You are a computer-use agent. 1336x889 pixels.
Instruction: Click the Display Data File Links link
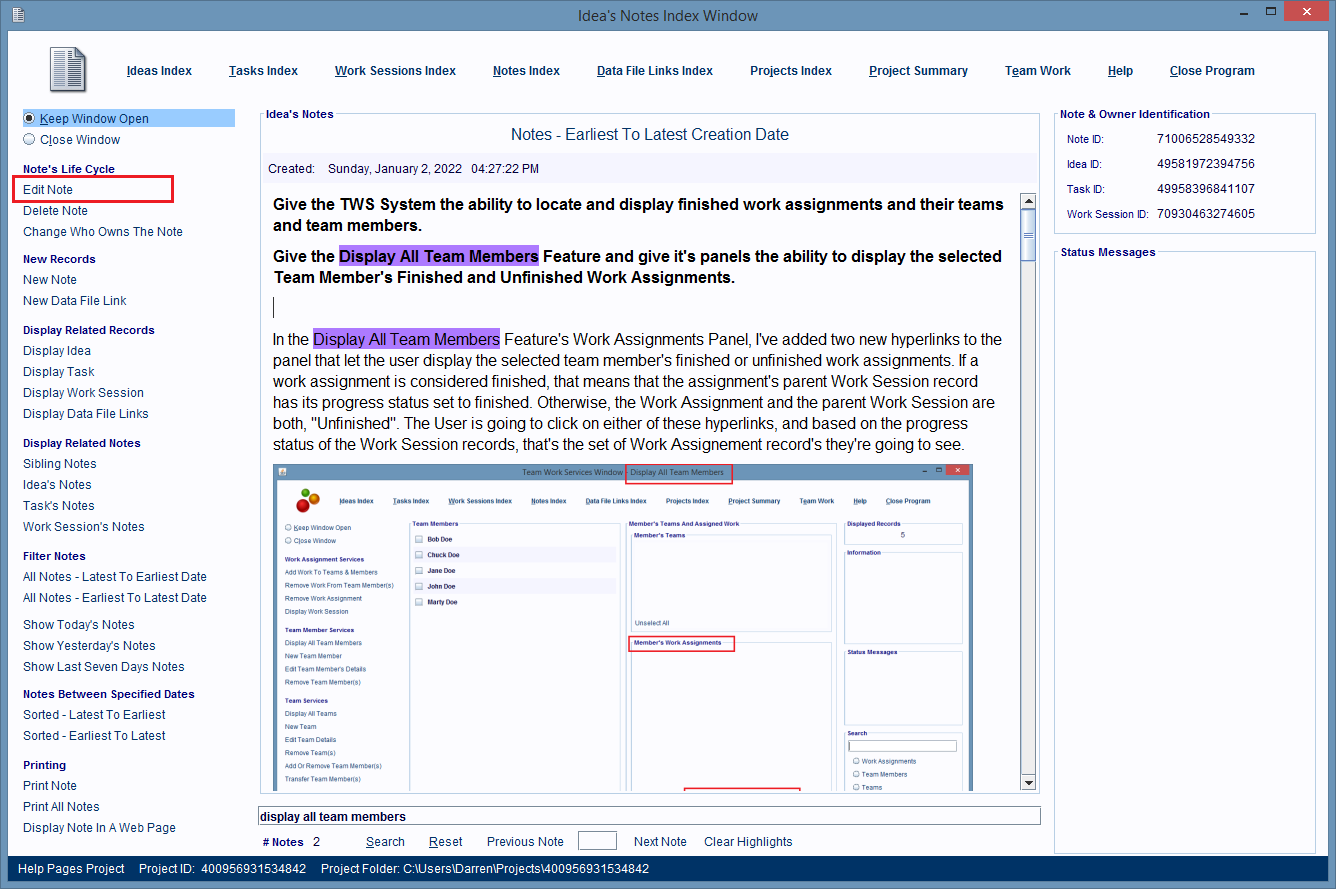[x=86, y=414]
